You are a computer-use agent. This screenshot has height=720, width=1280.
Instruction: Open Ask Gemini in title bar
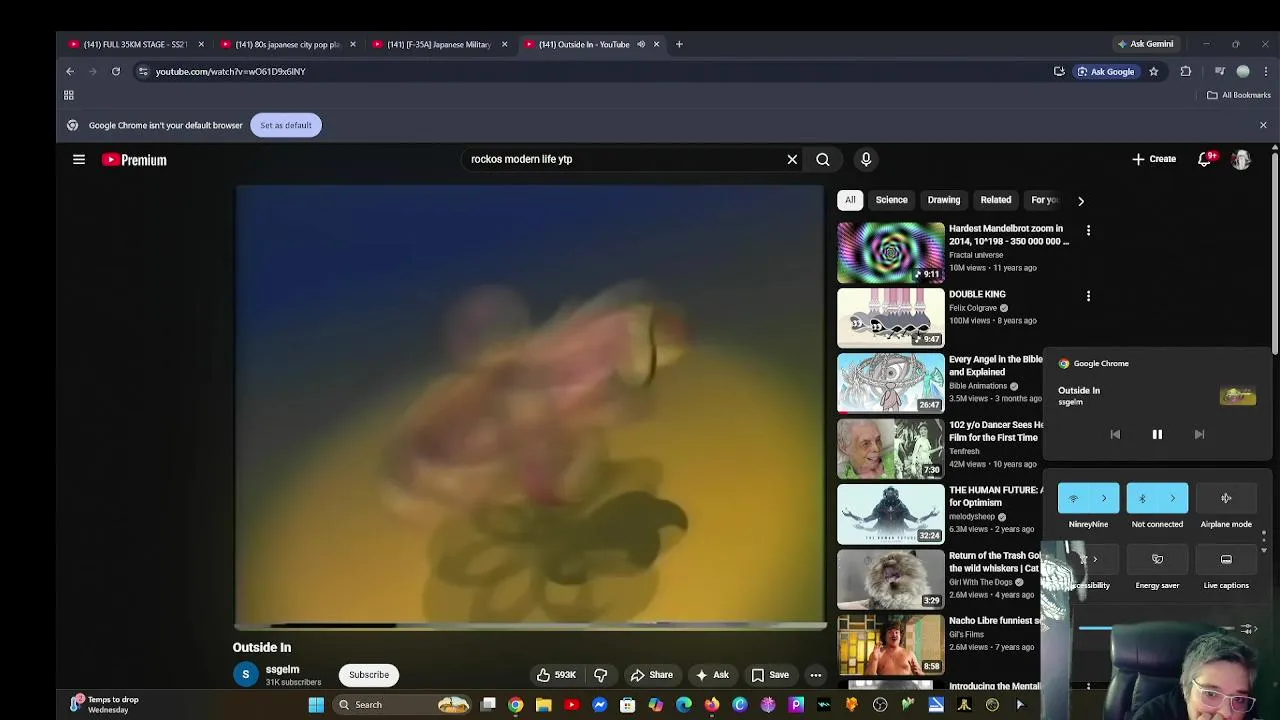[1145, 44]
